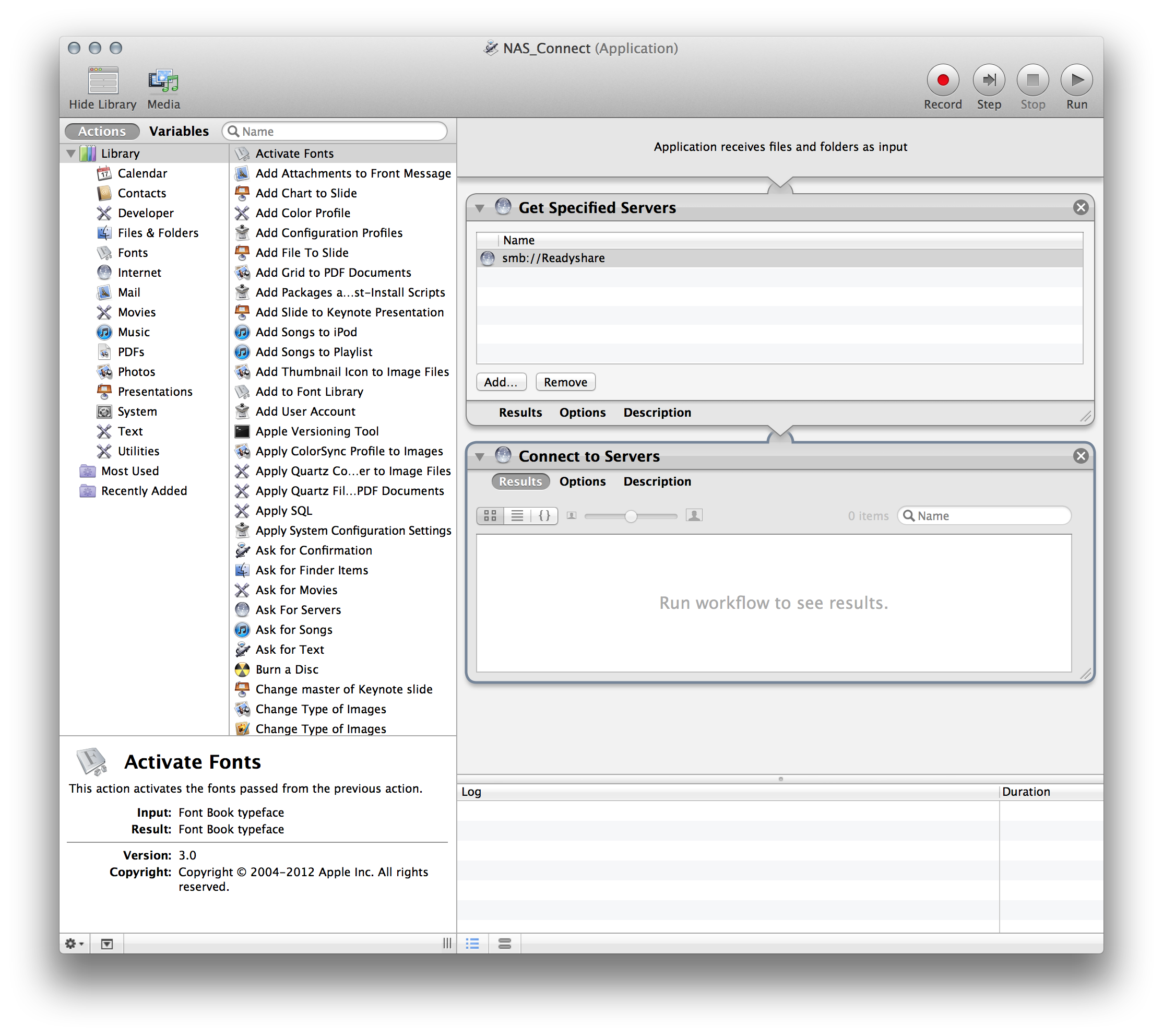Open Description of Get Specified Servers
The image size is (1163, 1036).
[657, 412]
